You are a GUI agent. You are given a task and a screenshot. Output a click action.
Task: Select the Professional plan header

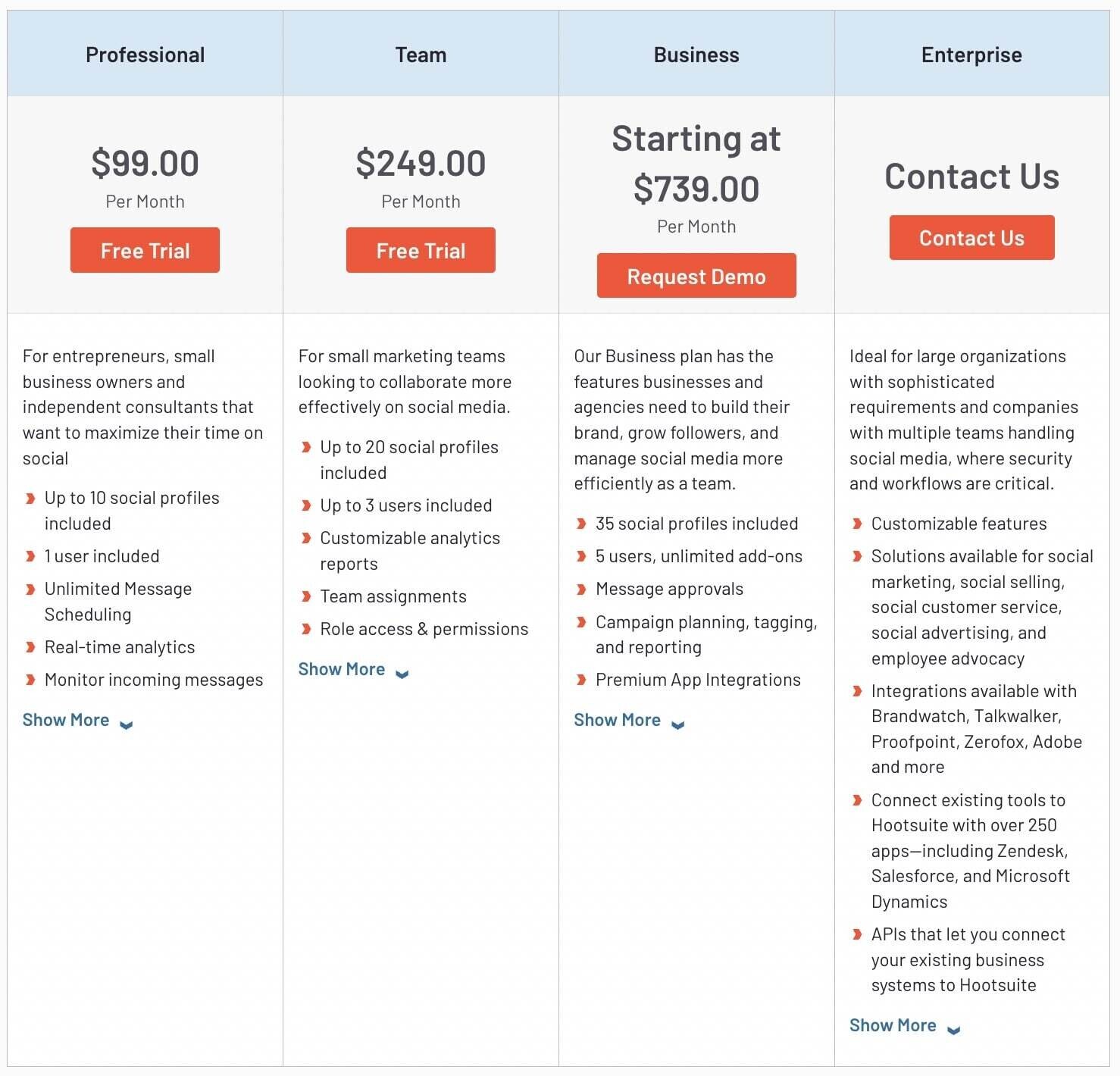click(x=145, y=53)
